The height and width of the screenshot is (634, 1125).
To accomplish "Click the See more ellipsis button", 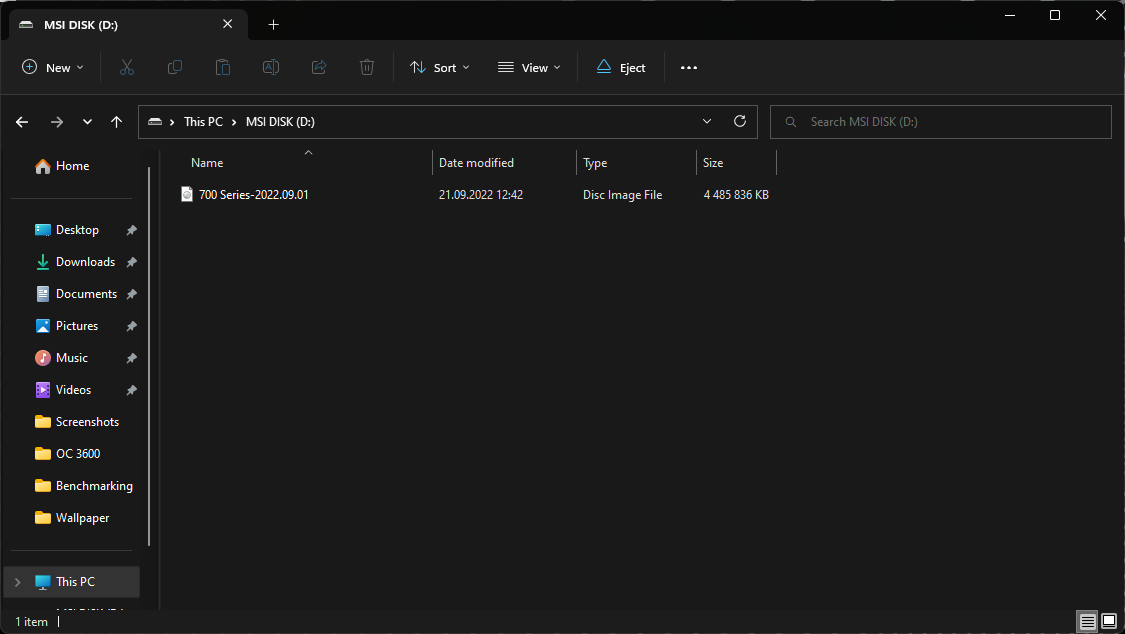I will (x=688, y=67).
